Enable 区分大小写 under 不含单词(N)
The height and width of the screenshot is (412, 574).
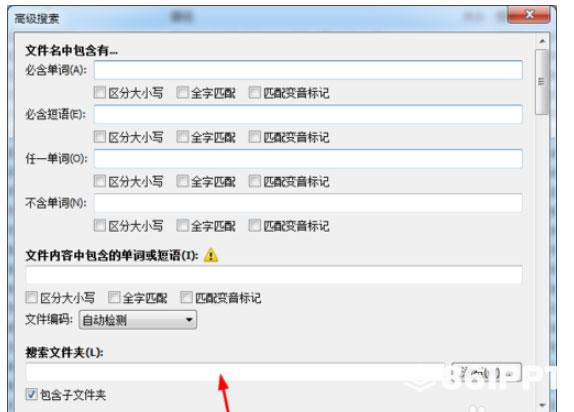pyautogui.click(x=100, y=225)
